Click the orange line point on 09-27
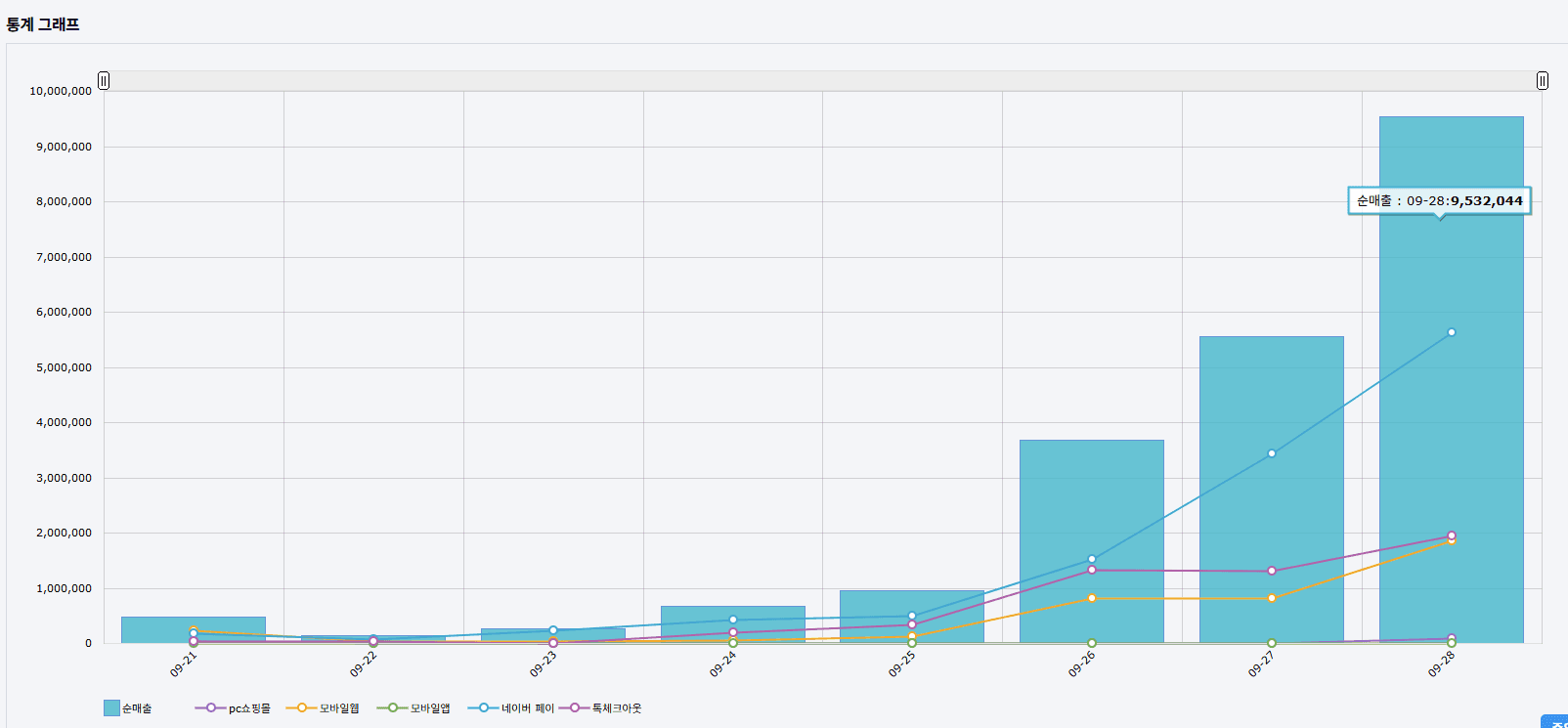Viewport: 1568px width, 728px height. tap(1271, 598)
